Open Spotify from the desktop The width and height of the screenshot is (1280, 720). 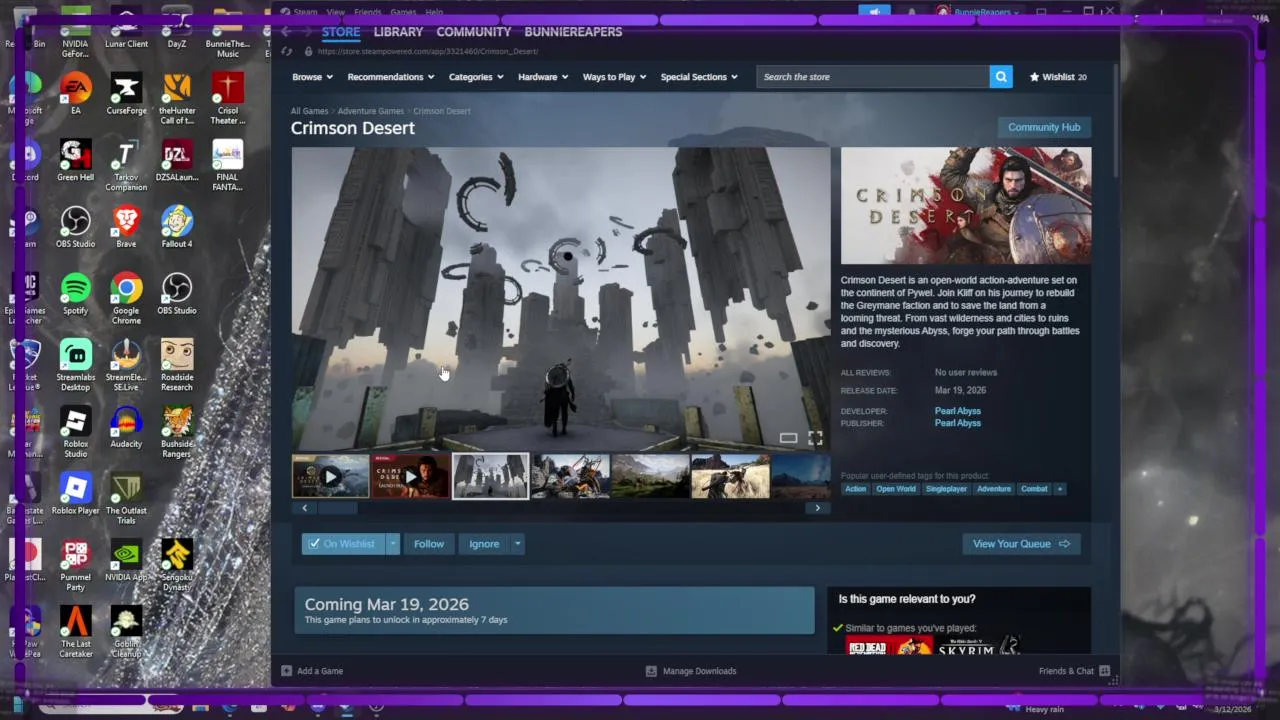click(75, 294)
